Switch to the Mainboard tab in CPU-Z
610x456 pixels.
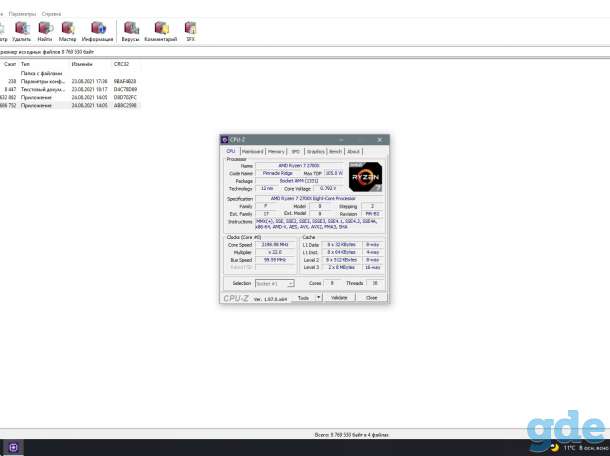(x=252, y=151)
